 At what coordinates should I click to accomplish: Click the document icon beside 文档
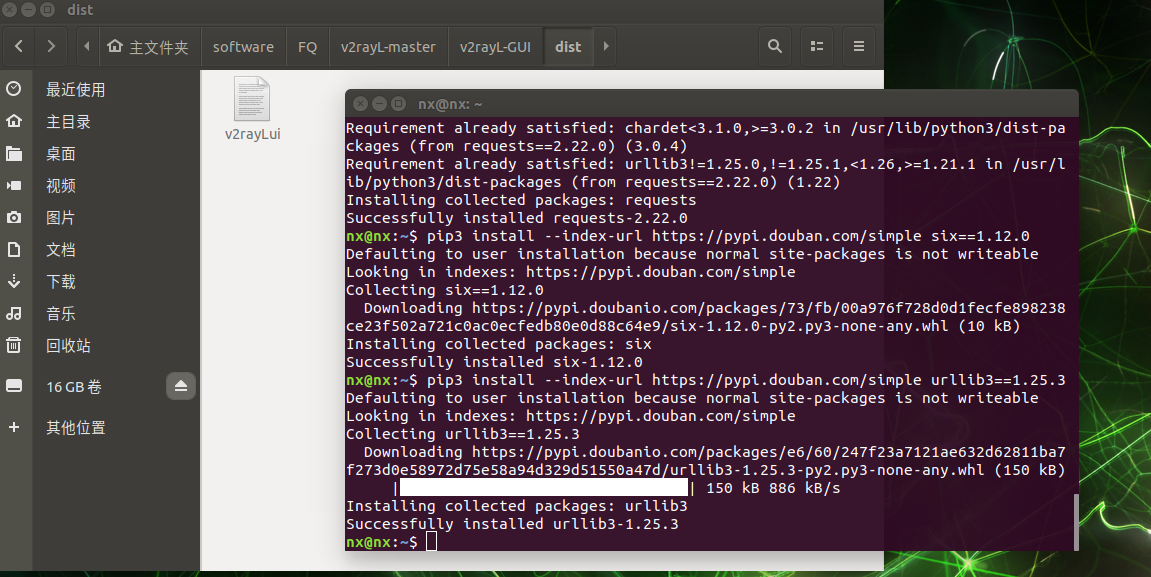click(13, 250)
